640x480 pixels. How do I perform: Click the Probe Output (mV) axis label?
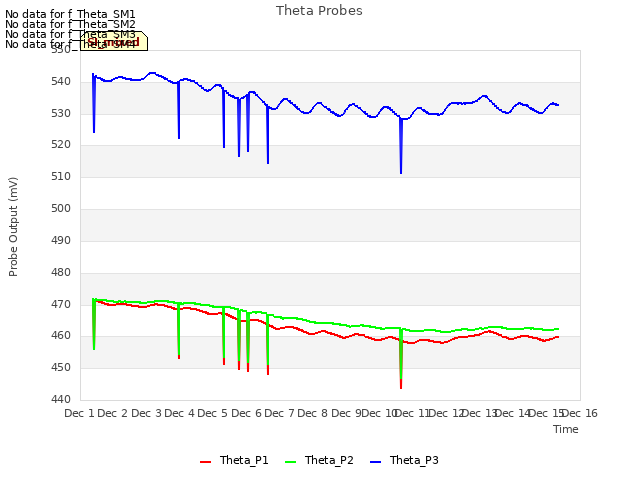[x=13, y=227]
